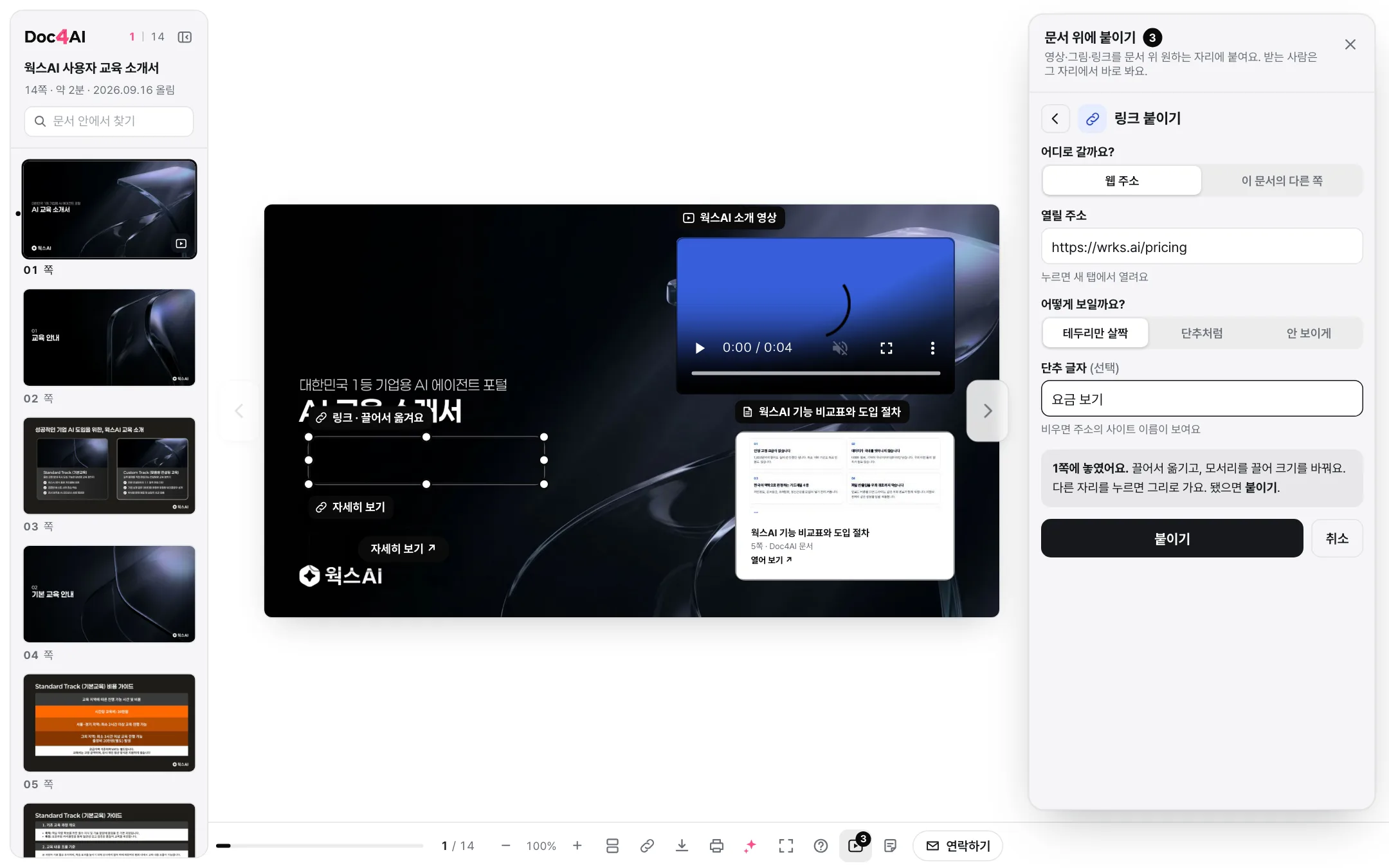Open help with the question mark icon
Image resolution: width=1389 pixels, height=868 pixels.
[821, 845]
